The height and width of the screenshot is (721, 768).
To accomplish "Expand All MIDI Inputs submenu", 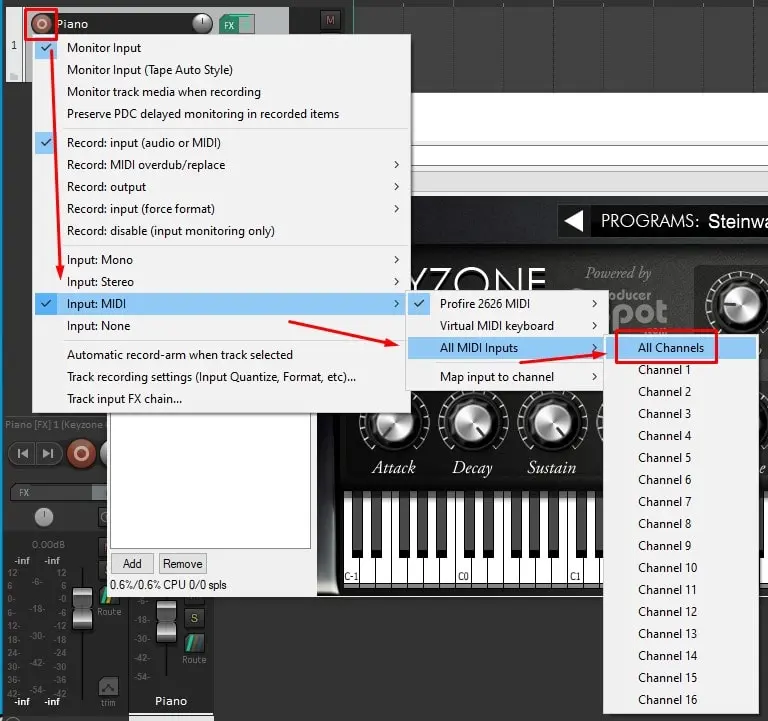I will (x=505, y=348).
